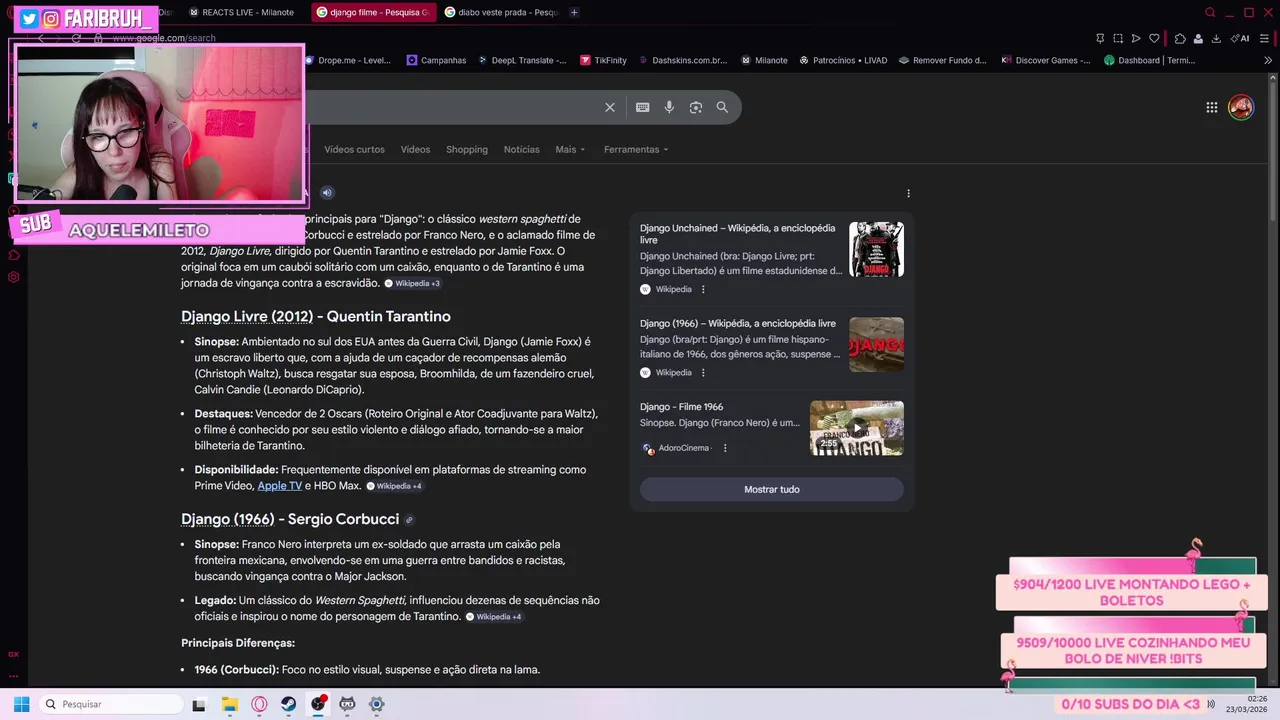Switch to REACTS LIVE - Milanote tab
The height and width of the screenshot is (720, 1280).
pos(241,12)
